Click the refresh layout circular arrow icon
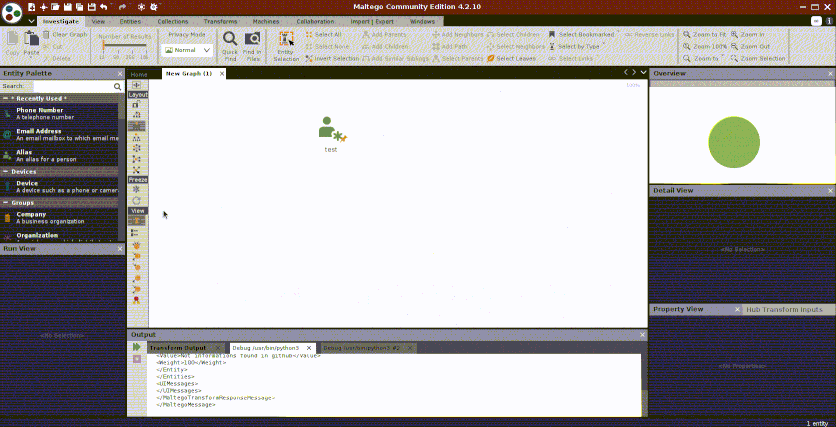Screen dimensions: 836x427 click(136, 200)
